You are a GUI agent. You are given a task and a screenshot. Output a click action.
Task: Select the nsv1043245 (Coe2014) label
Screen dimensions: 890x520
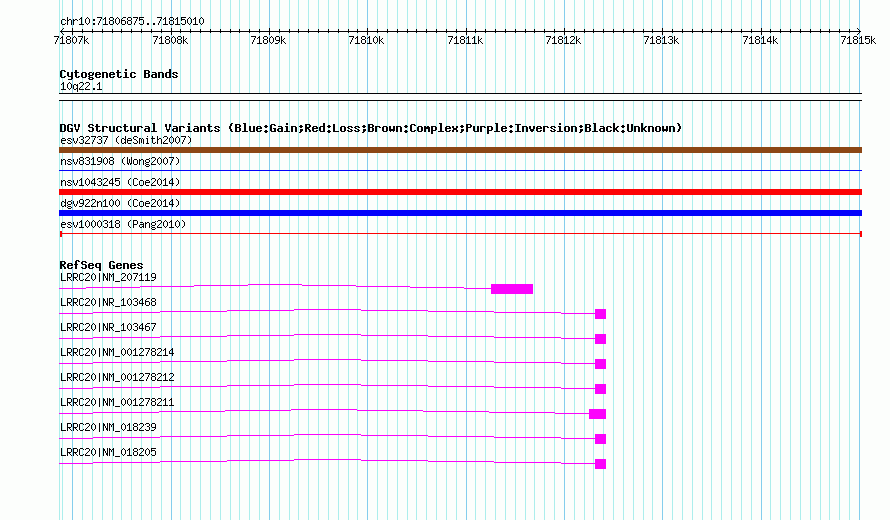[x=120, y=182]
